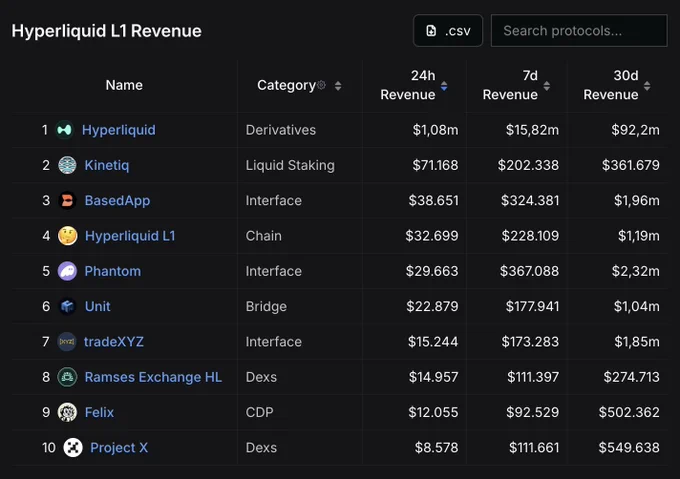This screenshot has width=680, height=479.
Task: Click the Hyperliquid L1 emoji icon
Action: tap(68, 236)
